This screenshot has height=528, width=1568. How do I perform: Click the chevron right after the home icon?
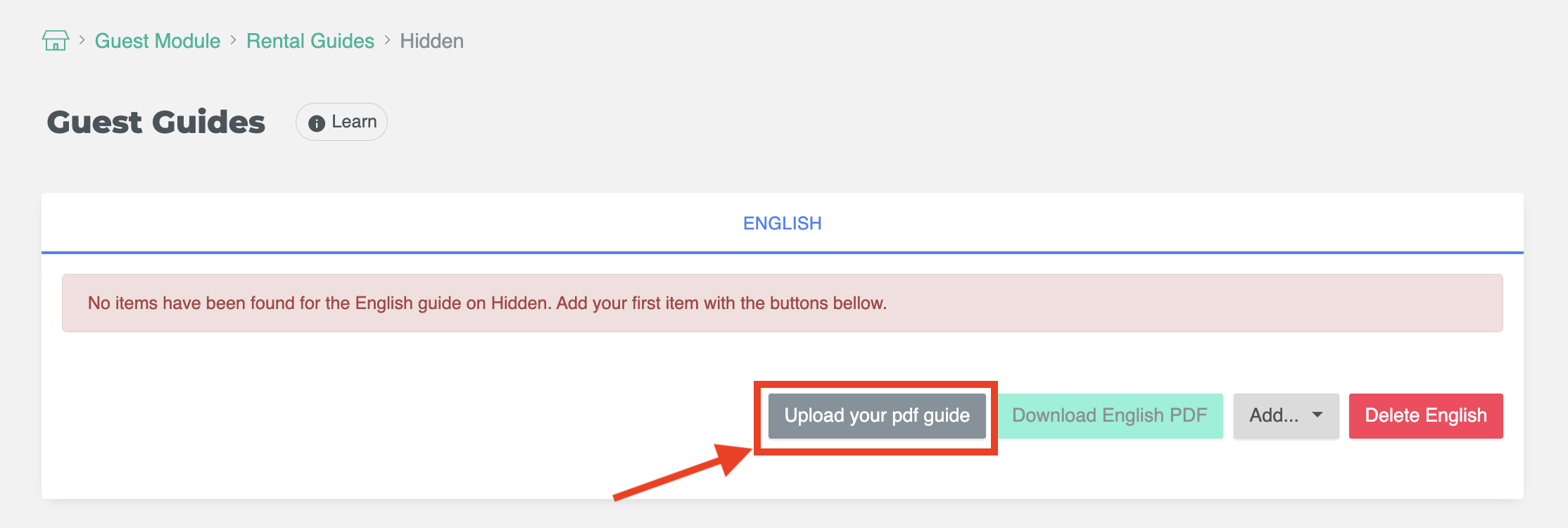(82, 40)
